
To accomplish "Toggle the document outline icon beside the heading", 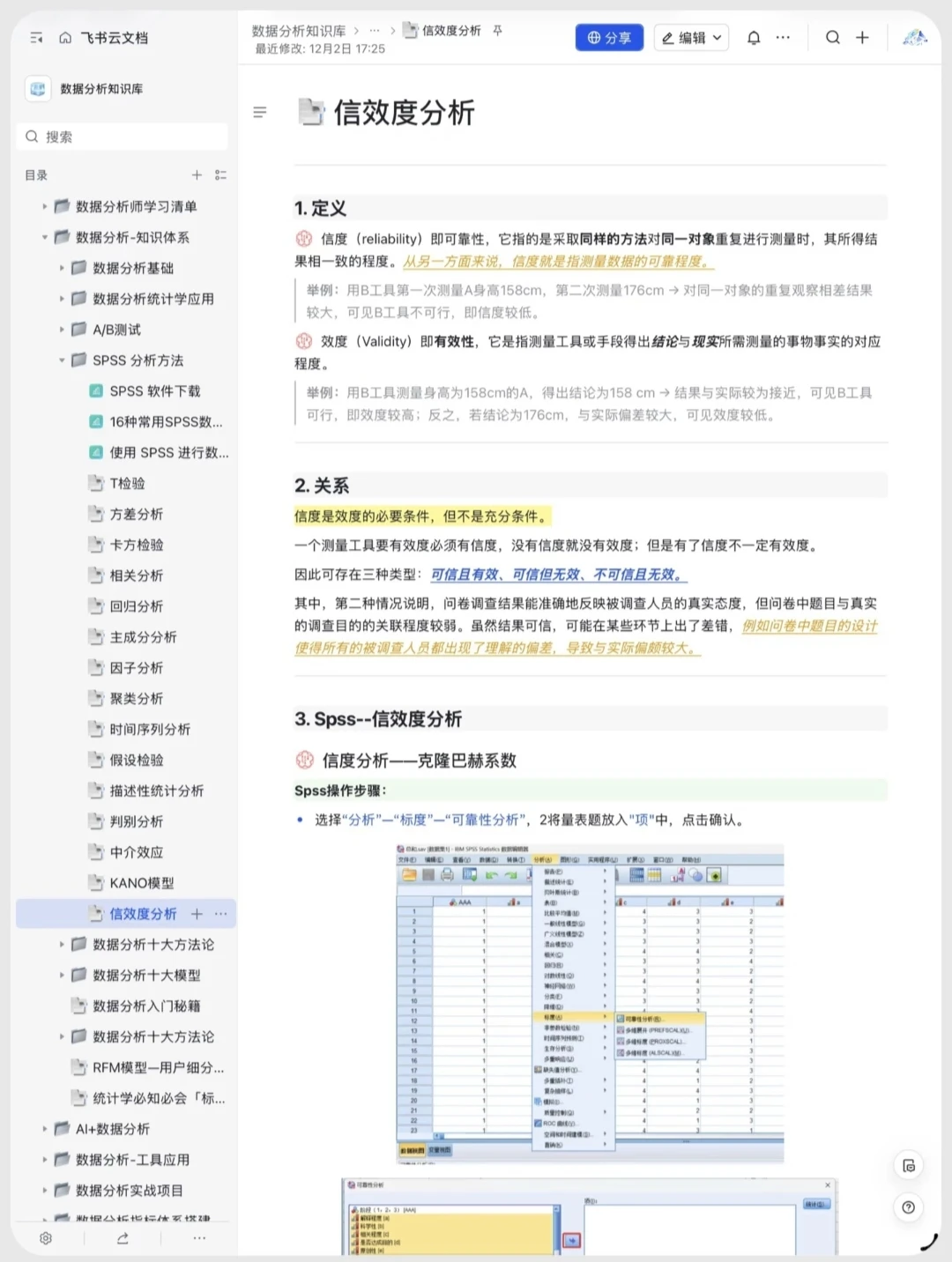I will [259, 113].
